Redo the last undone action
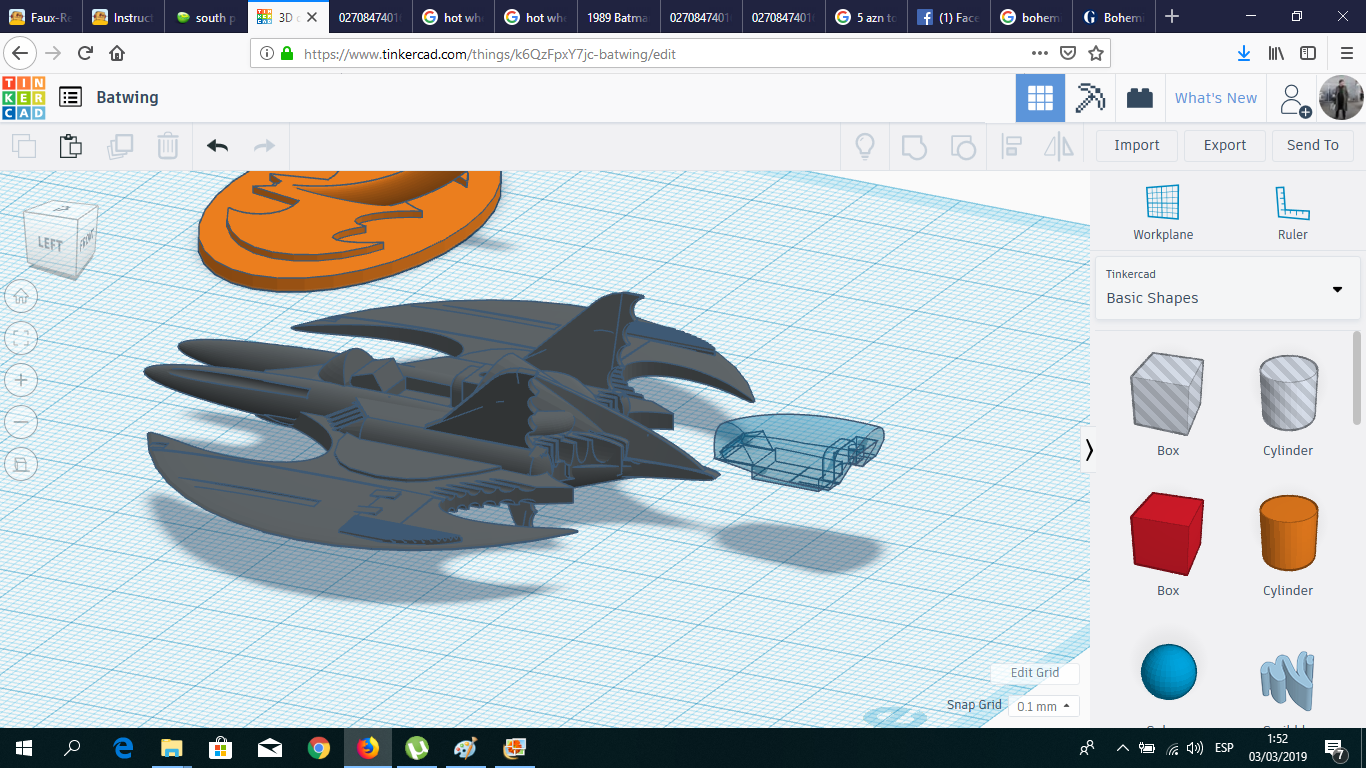Viewport: 1366px width, 768px height. tap(264, 146)
